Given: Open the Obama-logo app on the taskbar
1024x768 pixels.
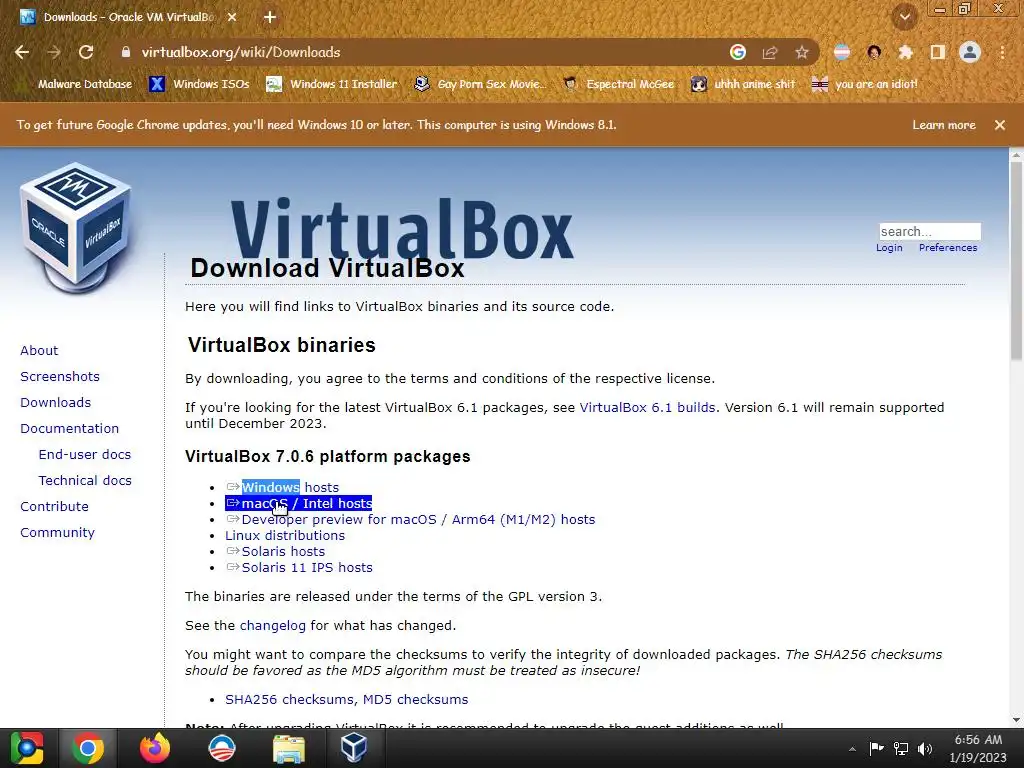Looking at the screenshot, I should (222, 748).
